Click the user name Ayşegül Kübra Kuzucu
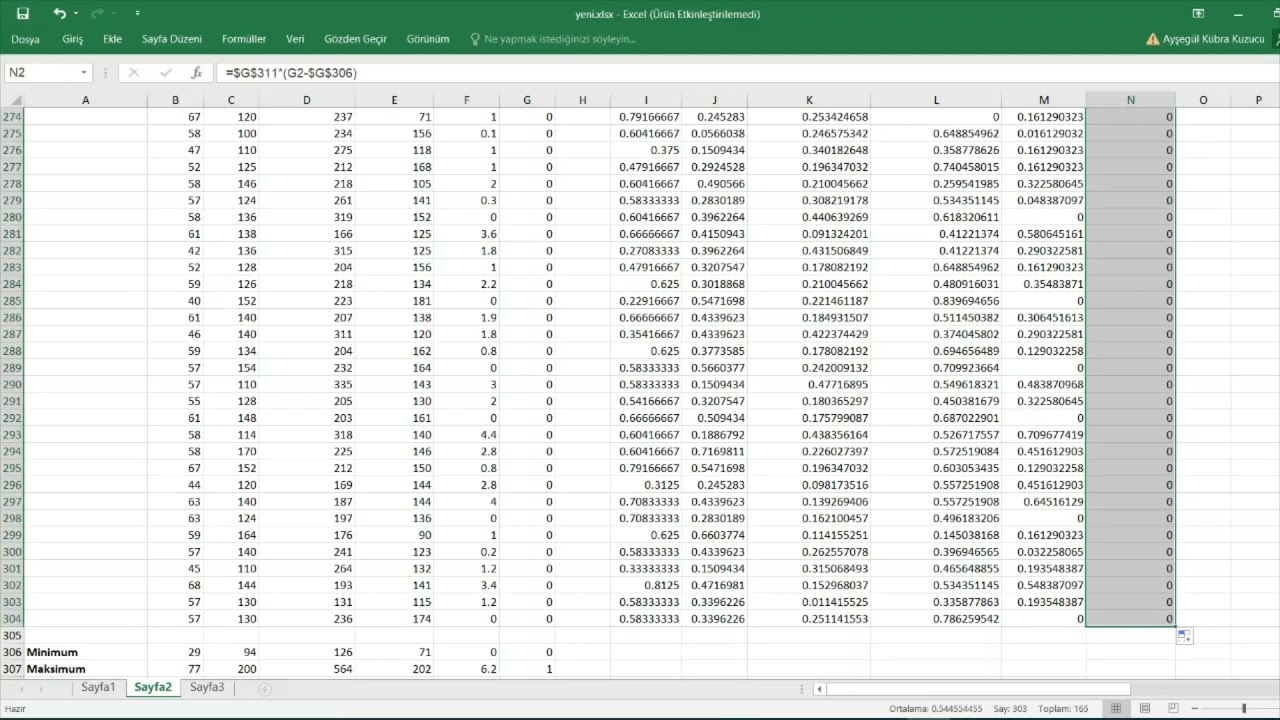The image size is (1280, 720). pyautogui.click(x=1214, y=39)
